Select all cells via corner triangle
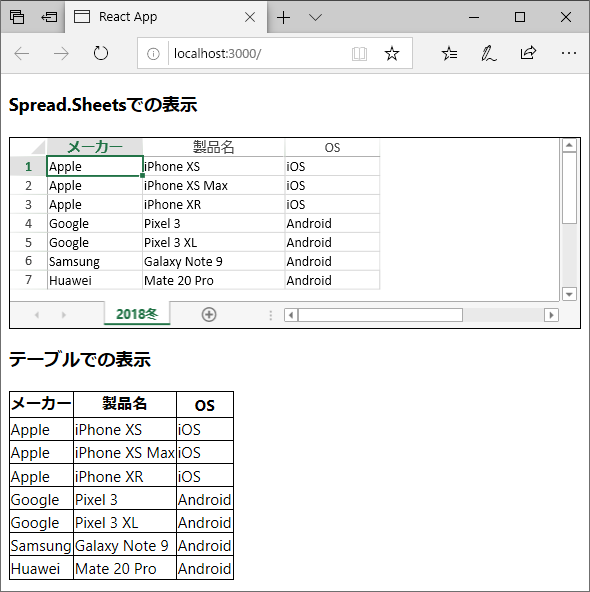The height and width of the screenshot is (592, 590). [x=38, y=147]
